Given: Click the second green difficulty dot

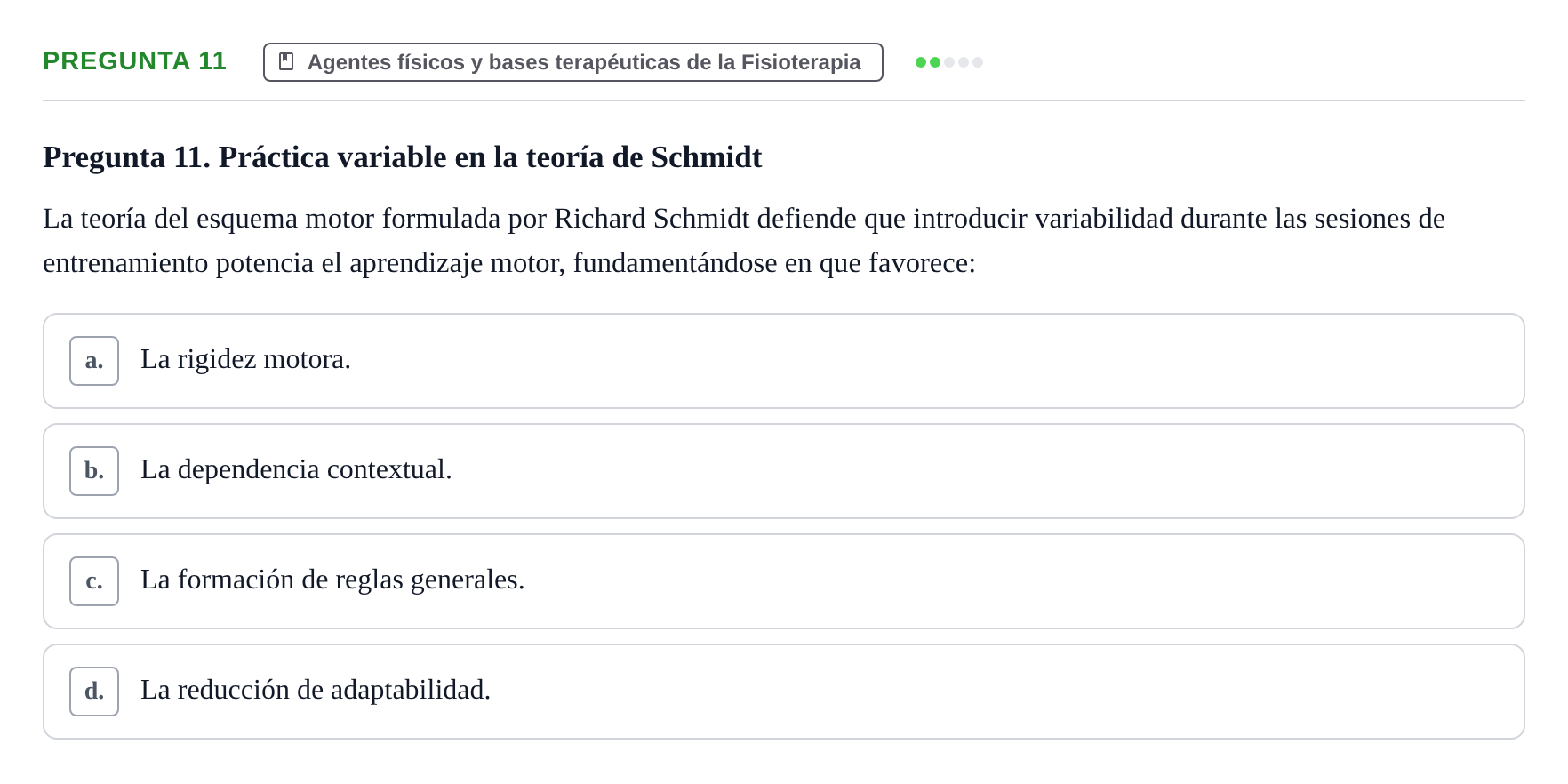Looking at the screenshot, I should click(935, 62).
